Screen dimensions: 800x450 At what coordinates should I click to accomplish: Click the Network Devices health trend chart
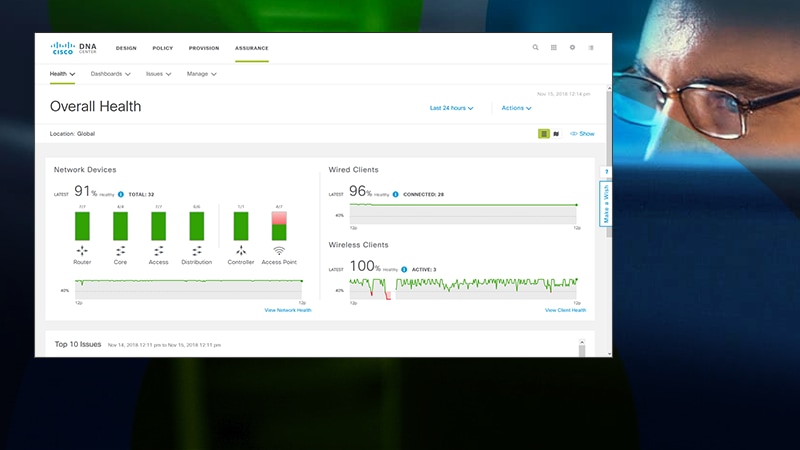[189, 289]
